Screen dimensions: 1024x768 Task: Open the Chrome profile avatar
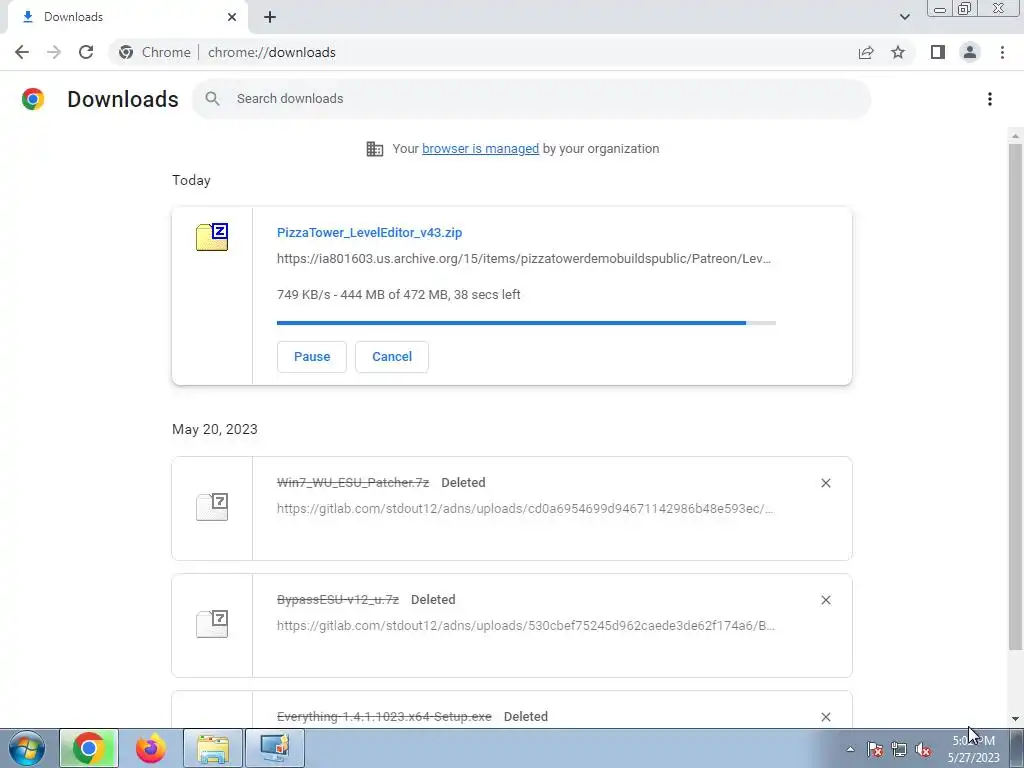(970, 52)
